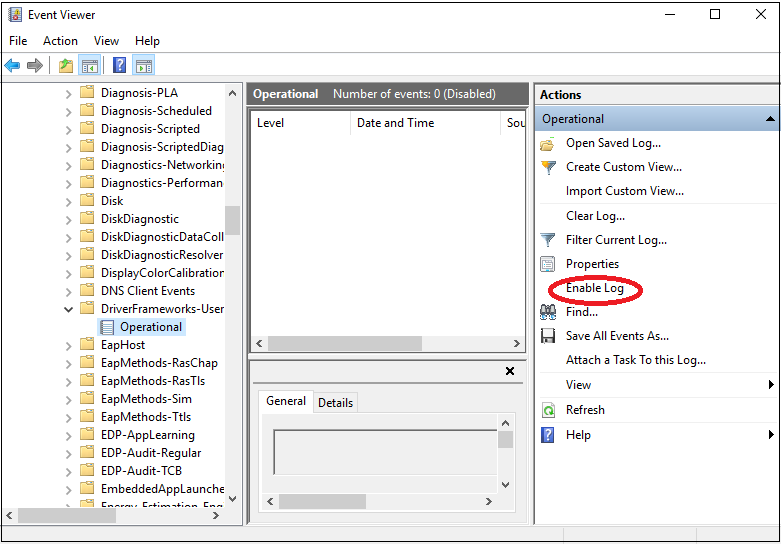Click the Refresh icon in Actions
The width and height of the screenshot is (781, 544).
[547, 410]
